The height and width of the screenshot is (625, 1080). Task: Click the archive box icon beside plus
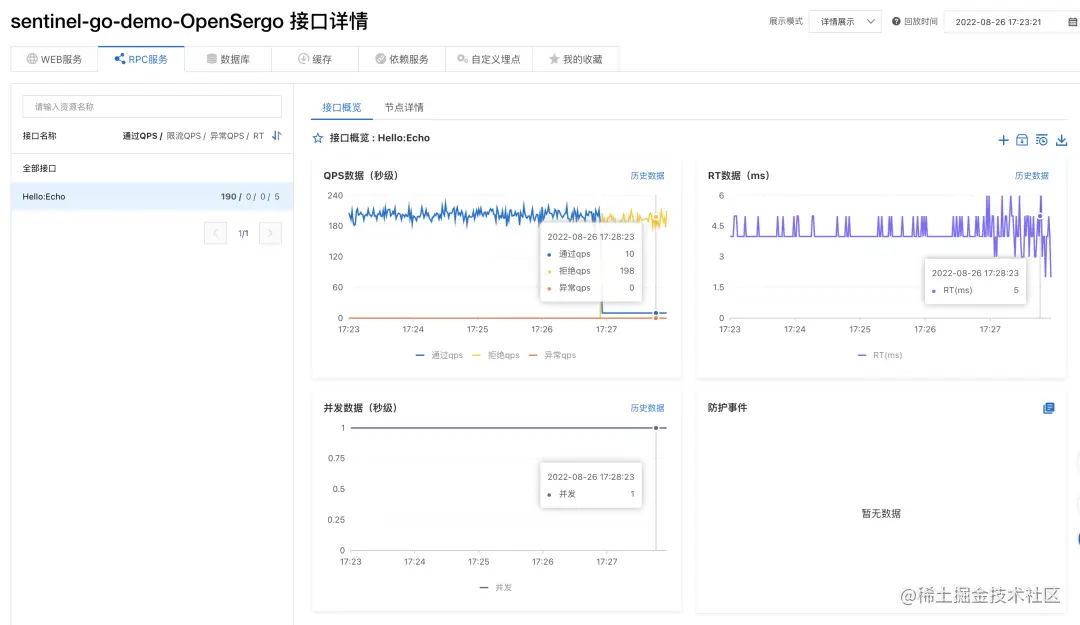(x=1022, y=140)
